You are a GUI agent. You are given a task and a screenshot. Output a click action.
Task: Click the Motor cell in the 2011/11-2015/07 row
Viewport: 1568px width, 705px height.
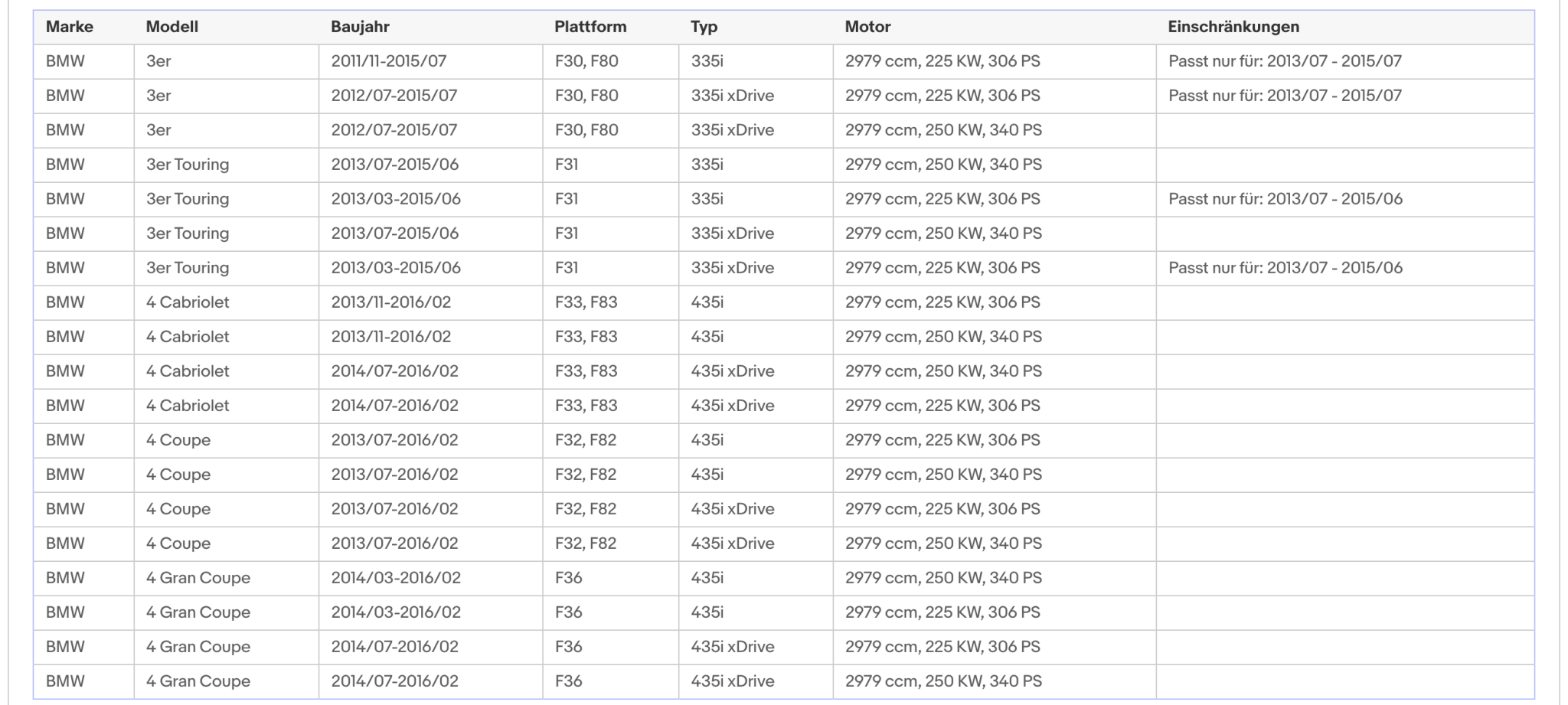click(x=942, y=61)
